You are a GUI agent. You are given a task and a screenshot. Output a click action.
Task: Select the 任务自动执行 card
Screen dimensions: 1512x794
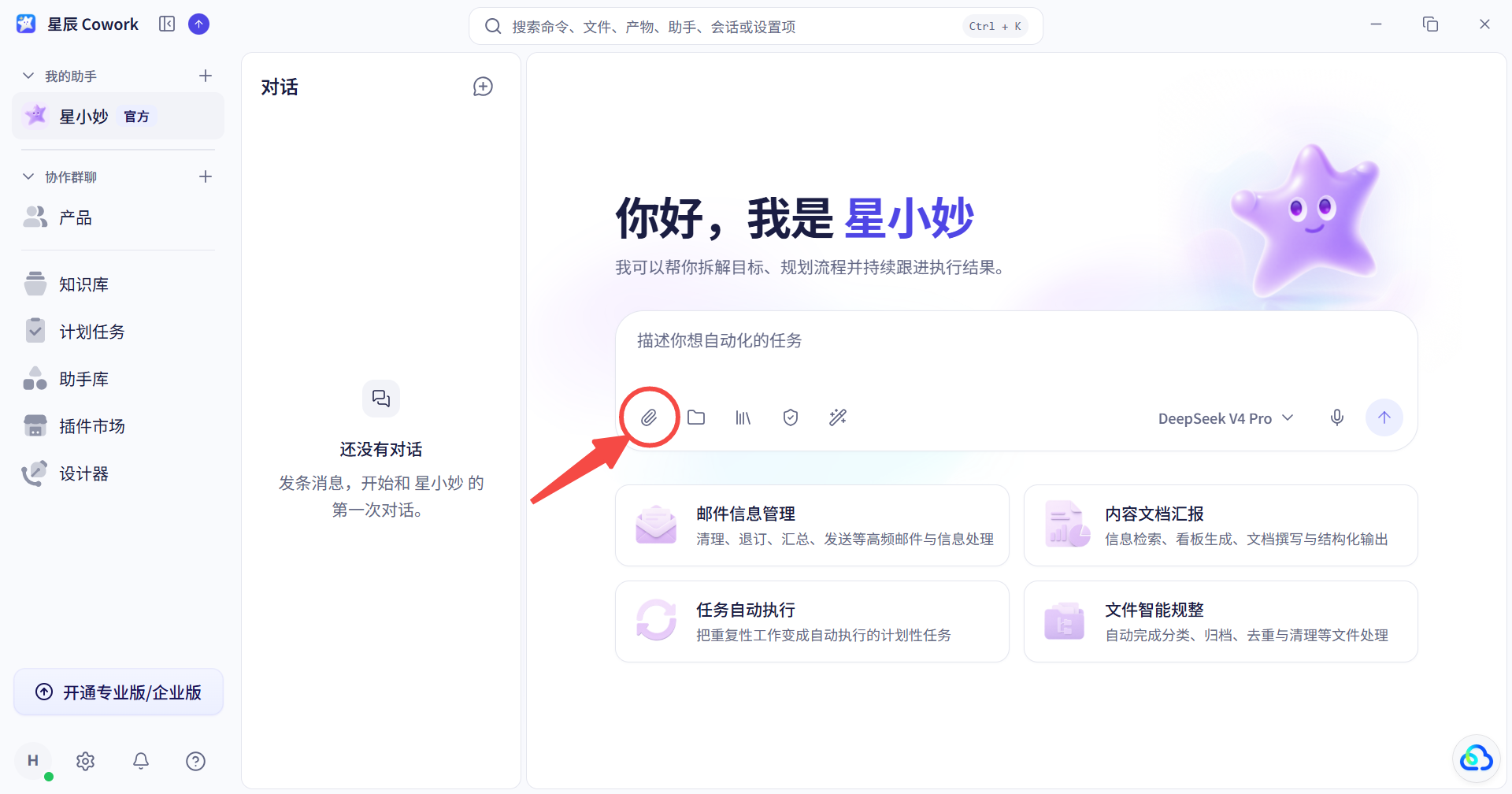pos(812,621)
